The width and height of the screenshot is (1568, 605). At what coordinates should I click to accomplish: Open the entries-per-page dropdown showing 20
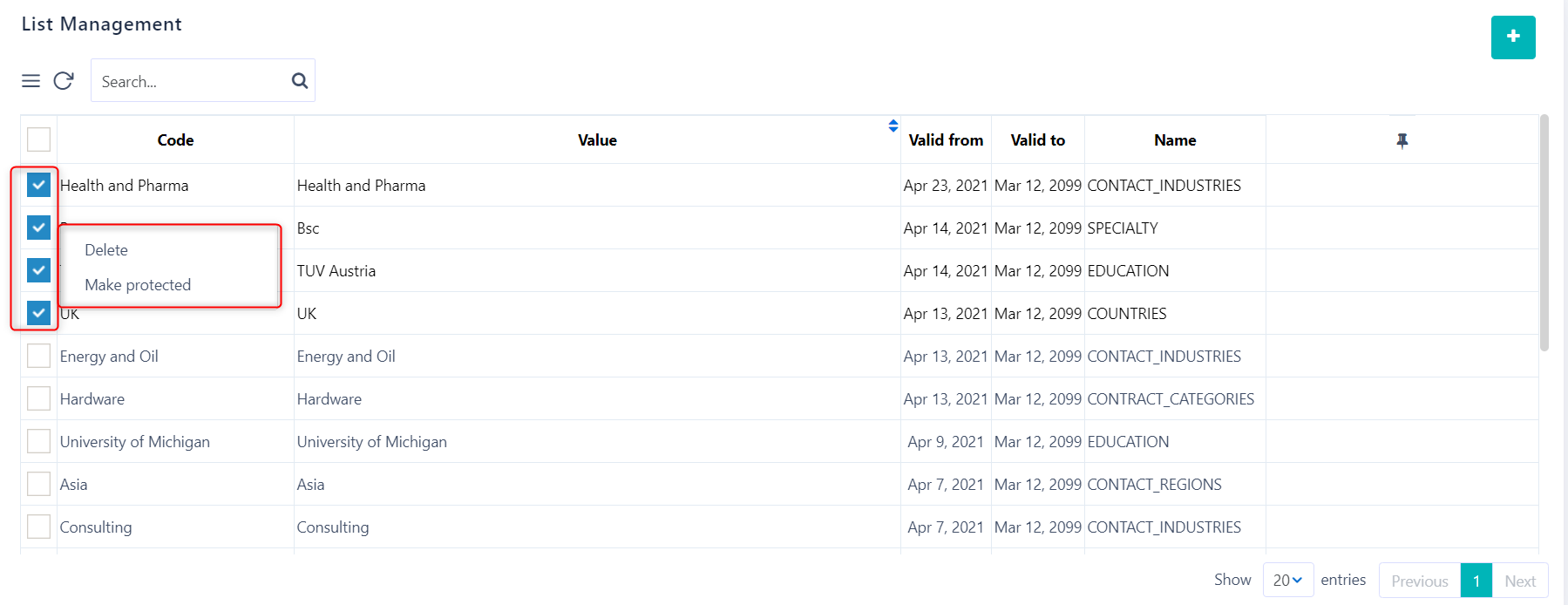tap(1287, 580)
